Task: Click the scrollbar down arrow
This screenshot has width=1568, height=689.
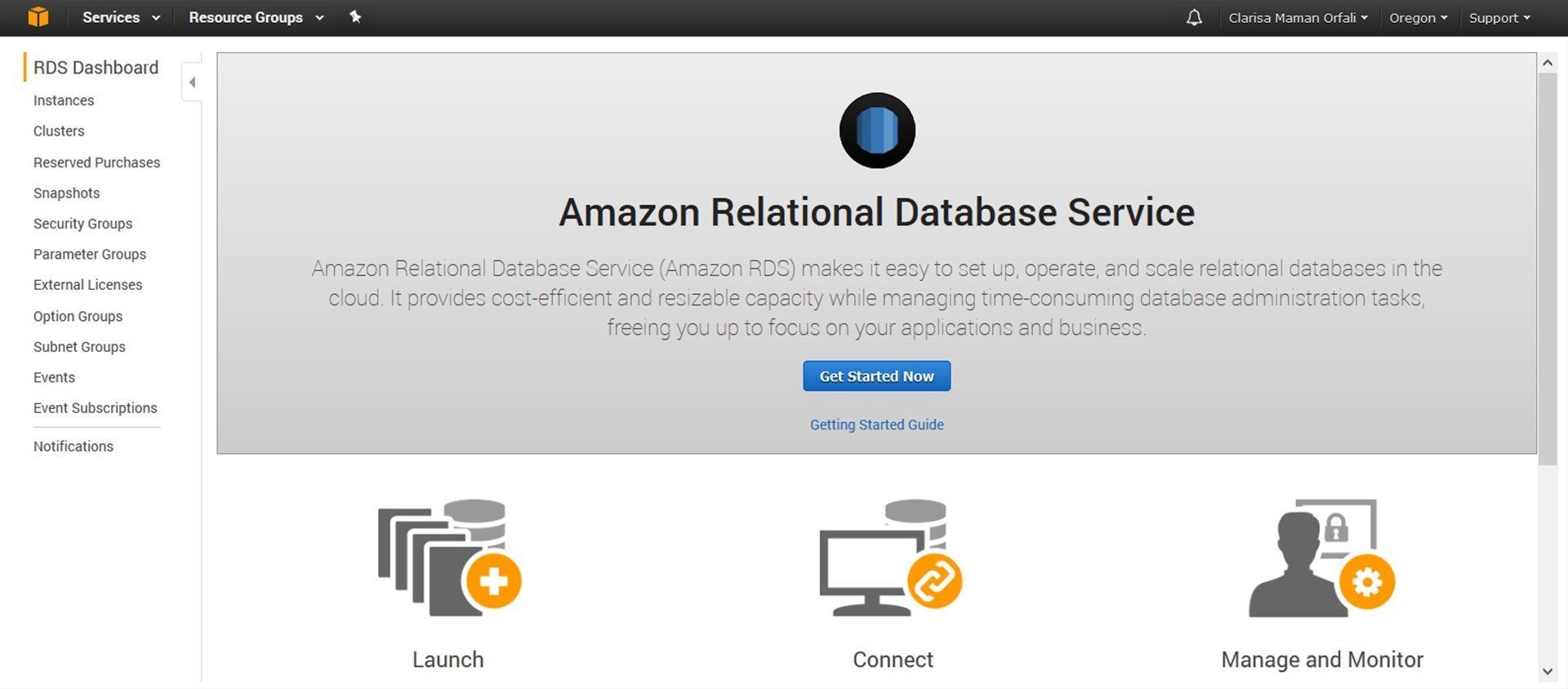Action: [1548, 672]
